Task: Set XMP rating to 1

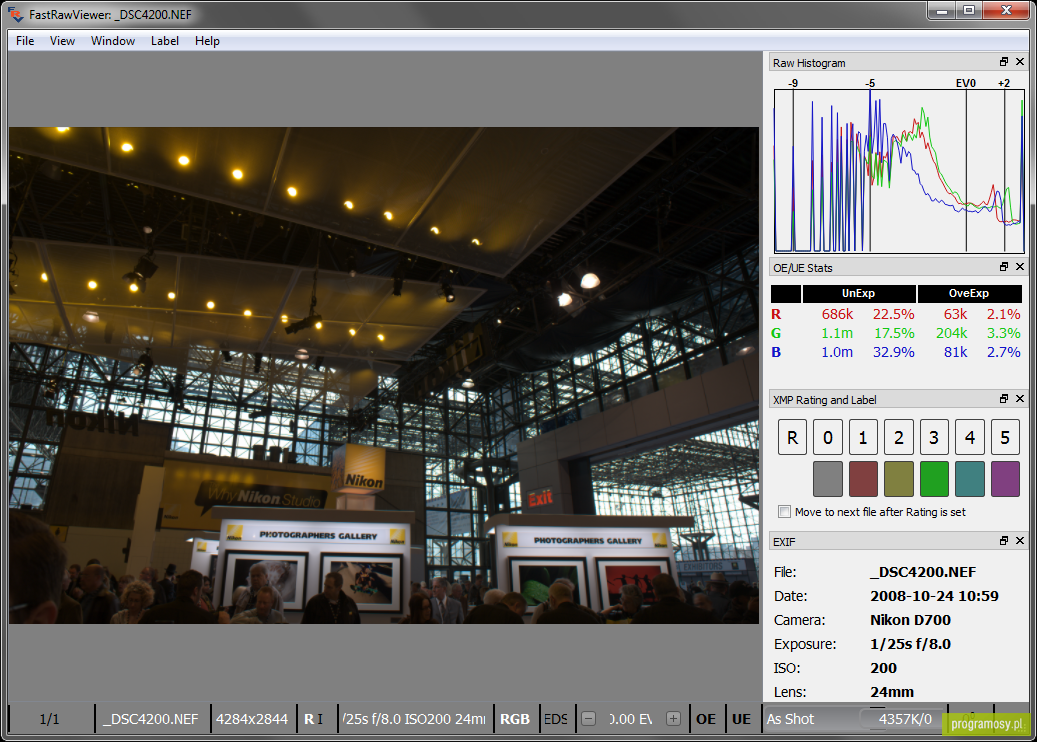Action: (x=863, y=437)
